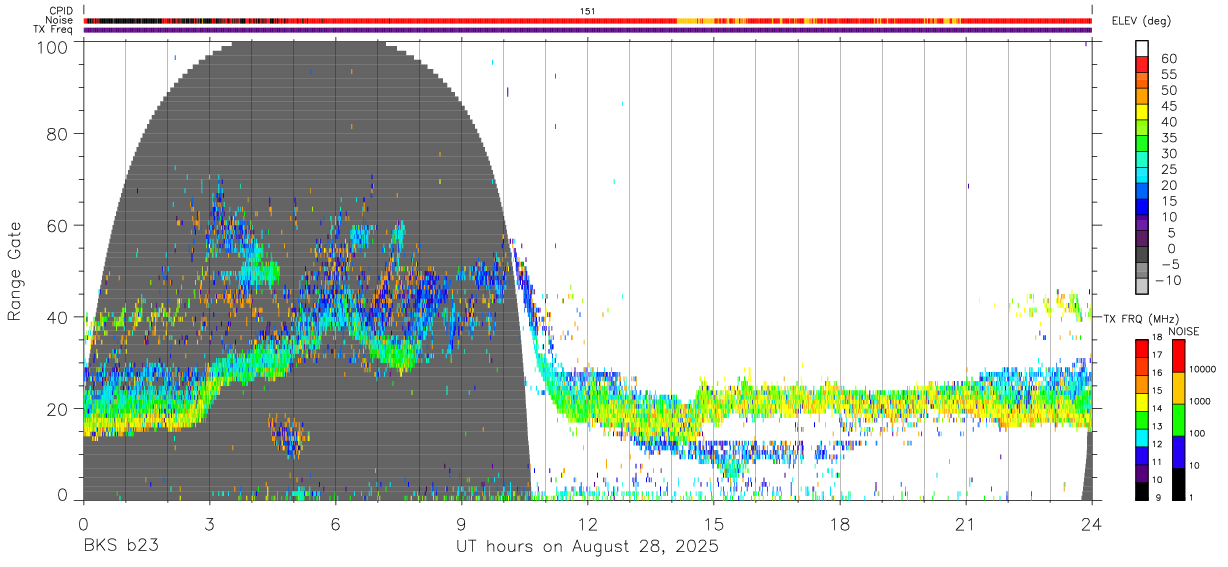Click the 100 tick on Range Gate axis
Screen dimensions: 1228x567
(52, 47)
